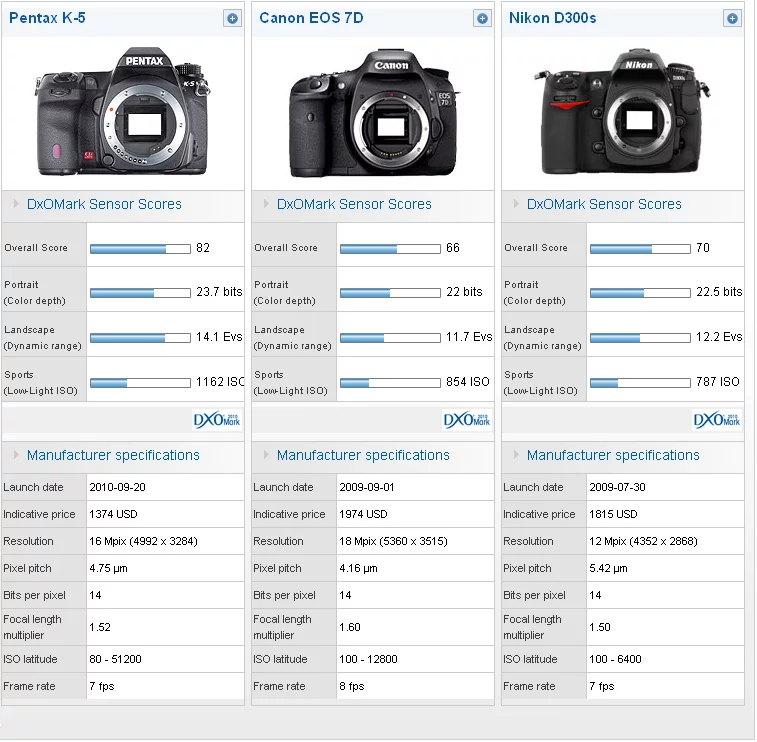
Task: Click the plus icon next to Pentax K-5
Action: click(232, 19)
